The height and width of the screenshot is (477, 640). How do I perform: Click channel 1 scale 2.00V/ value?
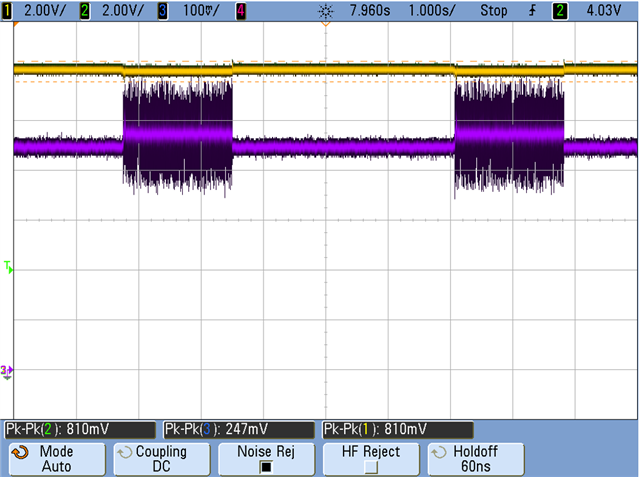[44, 11]
